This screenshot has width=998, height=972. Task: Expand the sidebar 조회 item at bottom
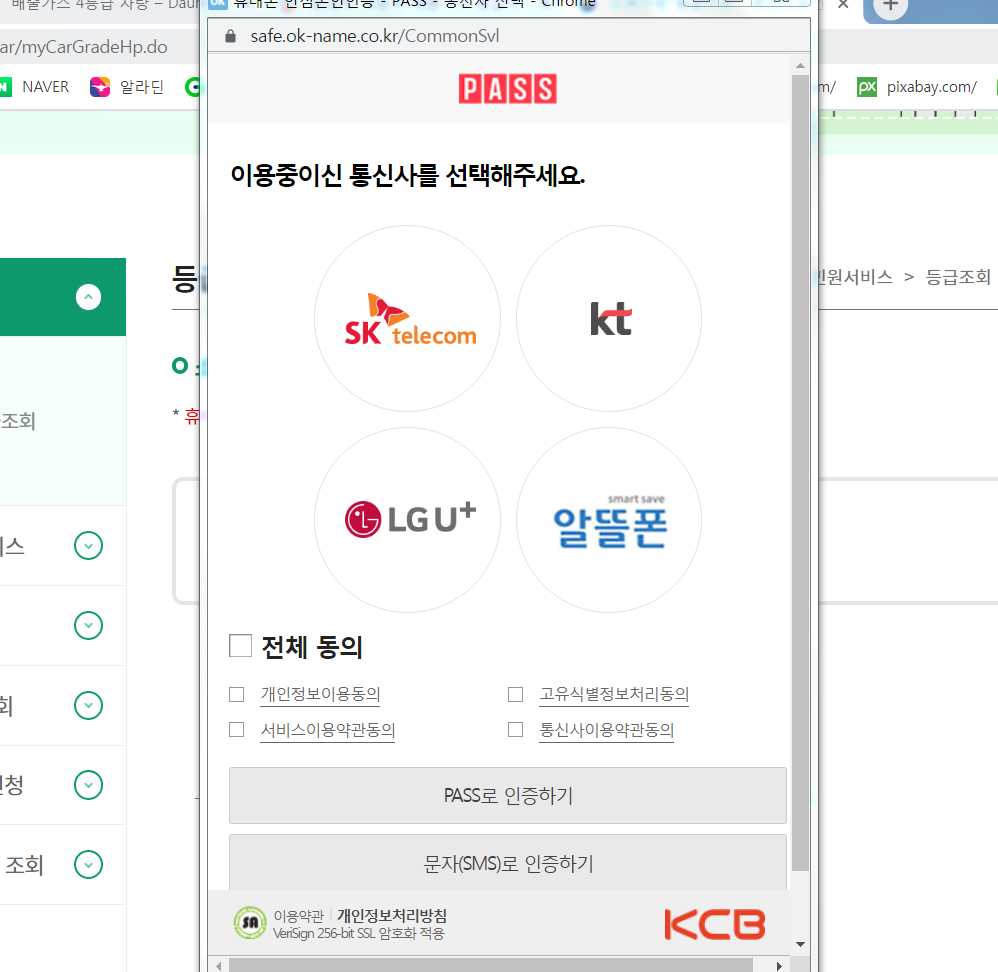click(88, 864)
